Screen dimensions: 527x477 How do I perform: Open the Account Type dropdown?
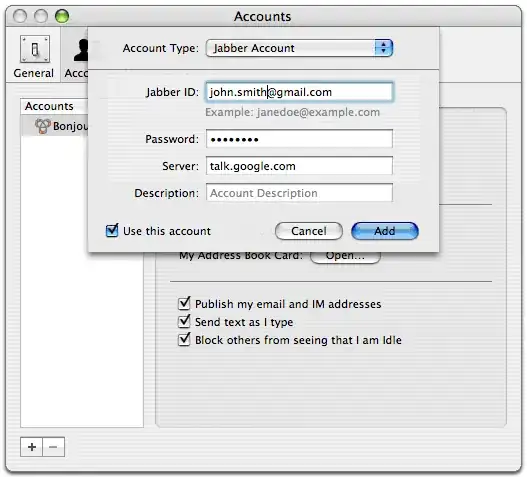pos(299,48)
